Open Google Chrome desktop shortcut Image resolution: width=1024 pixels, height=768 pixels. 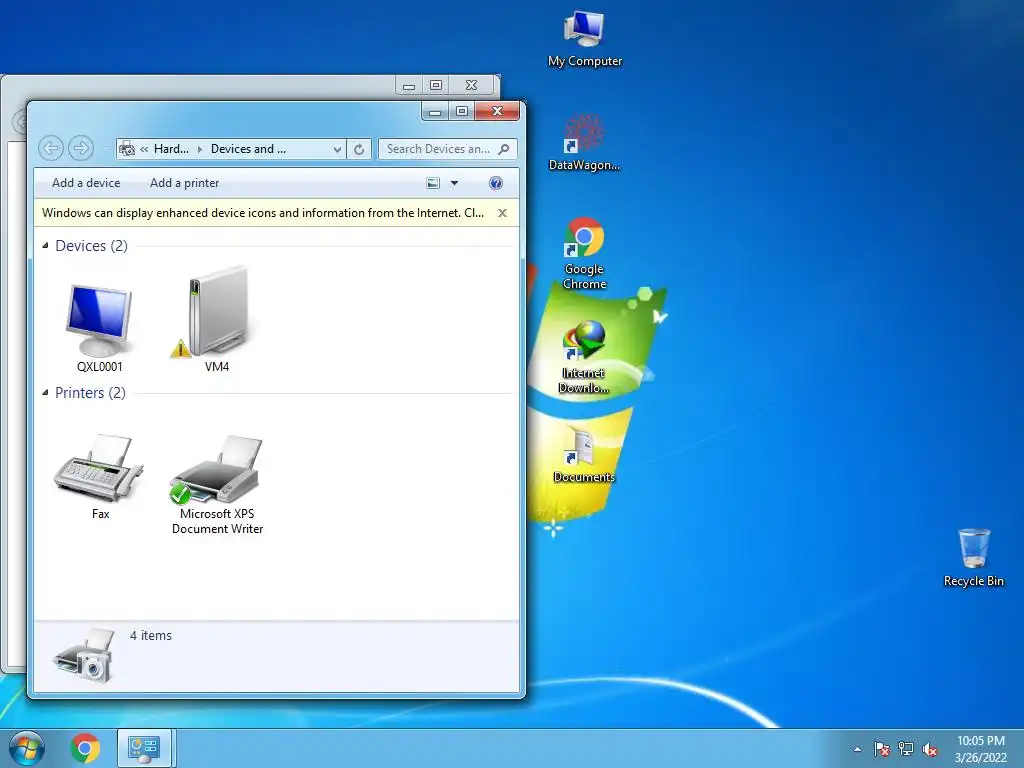584,253
